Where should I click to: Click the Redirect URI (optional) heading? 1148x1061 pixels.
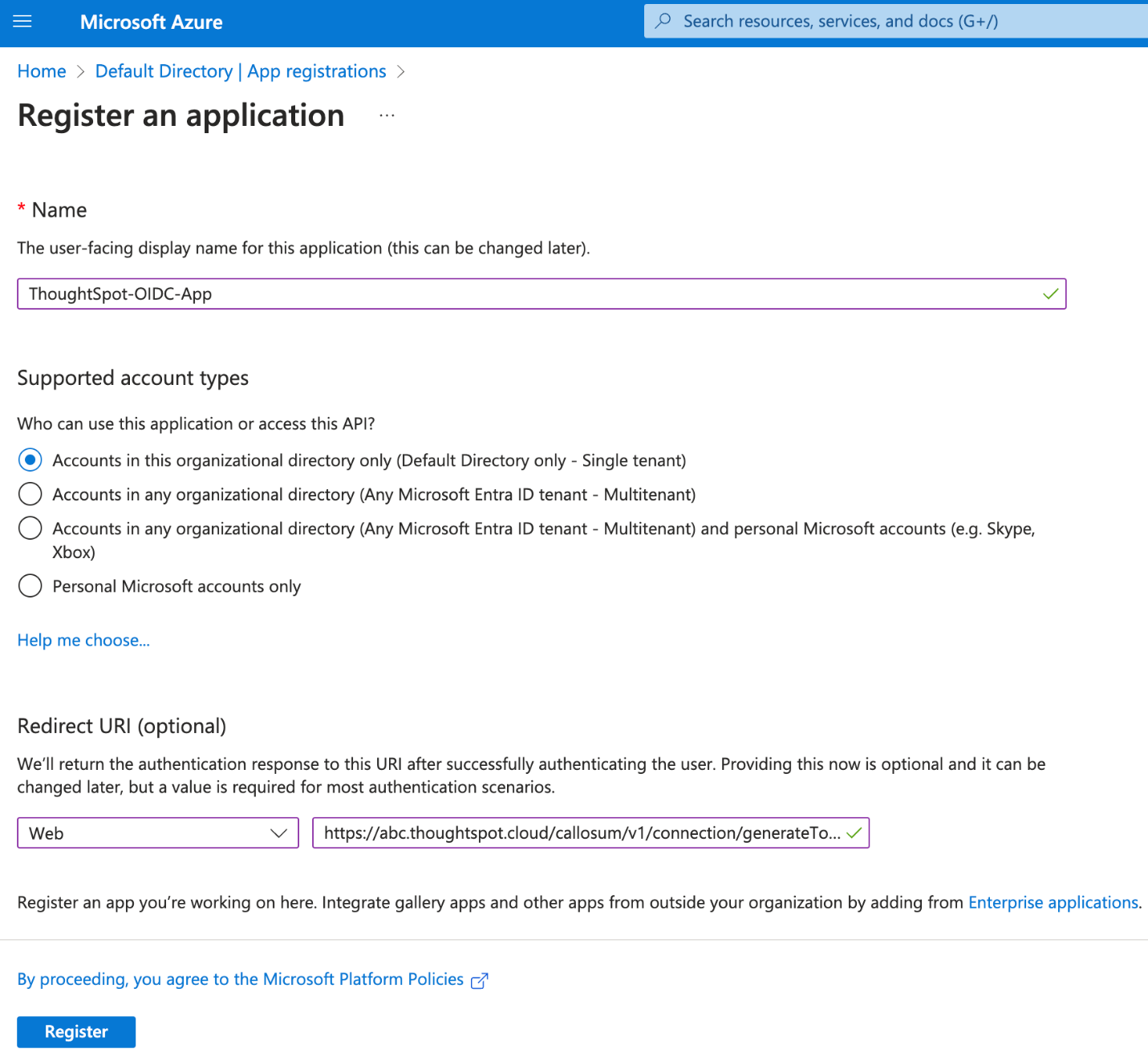pos(122,726)
